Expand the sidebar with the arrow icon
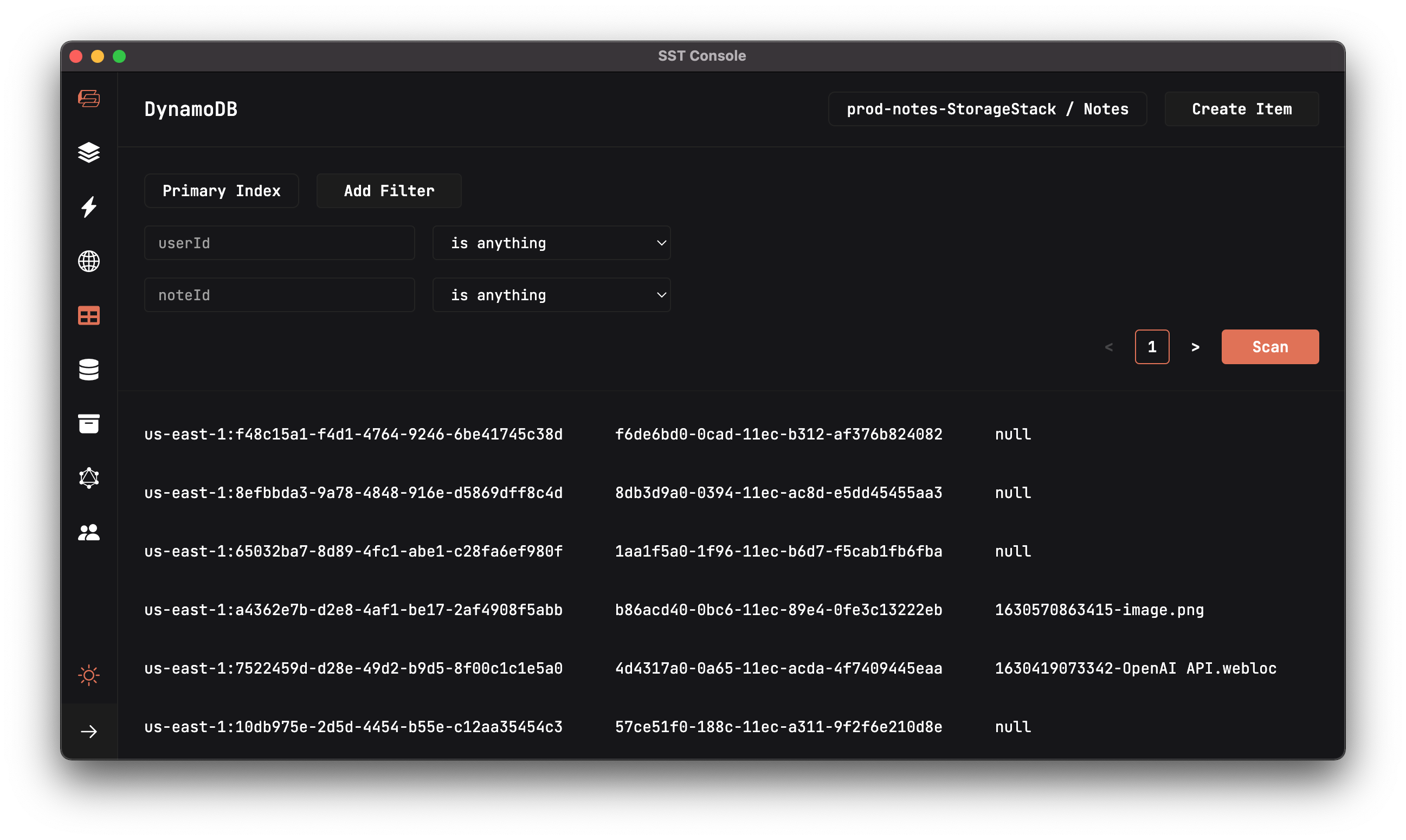 [x=89, y=731]
